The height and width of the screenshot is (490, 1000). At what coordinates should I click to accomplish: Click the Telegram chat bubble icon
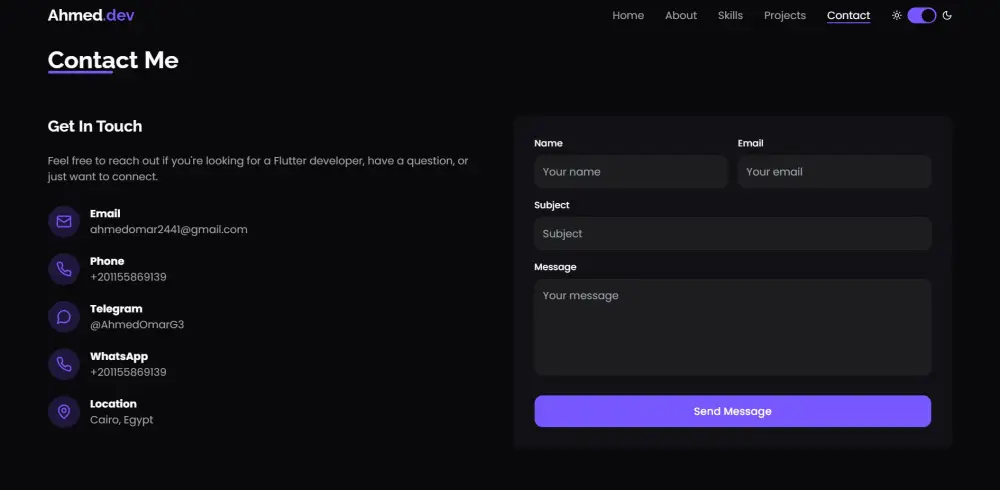click(x=64, y=317)
